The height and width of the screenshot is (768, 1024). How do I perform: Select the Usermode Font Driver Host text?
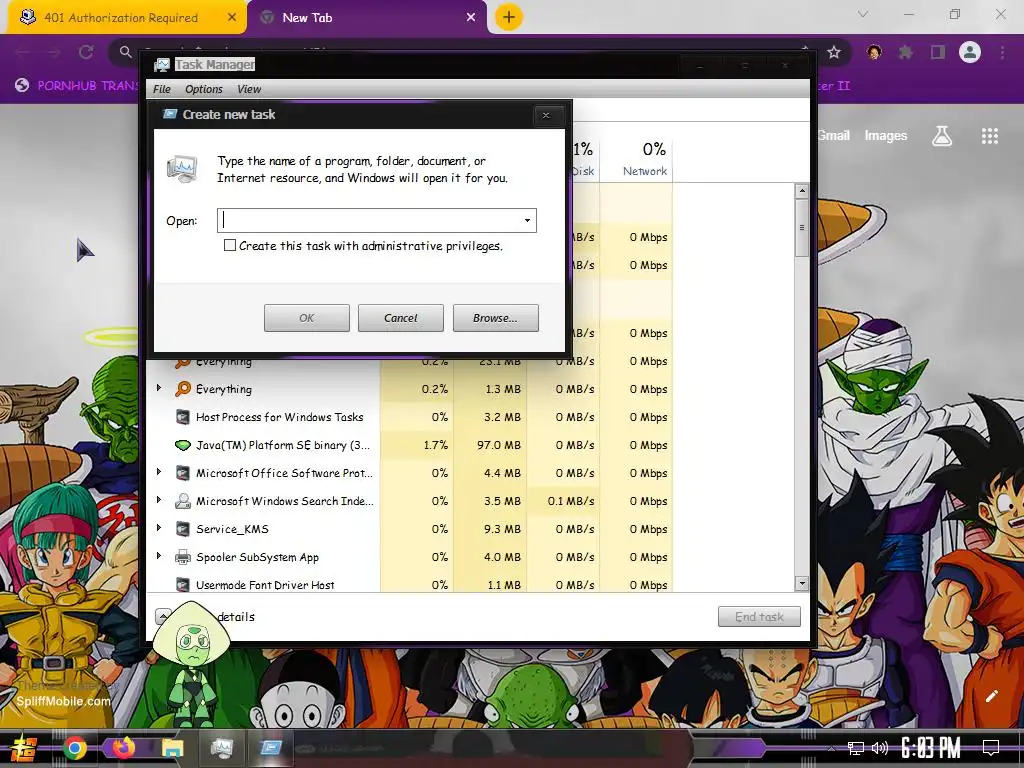pyautogui.click(x=265, y=584)
